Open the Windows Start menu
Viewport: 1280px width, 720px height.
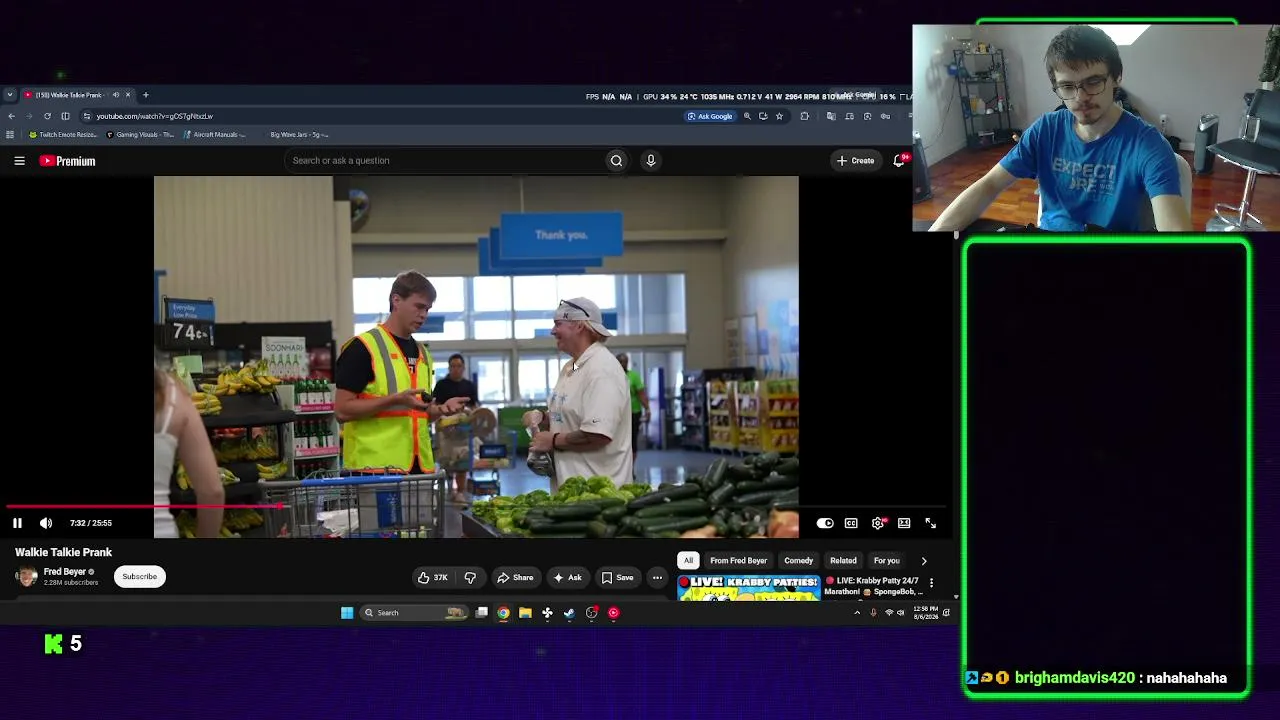coord(347,613)
